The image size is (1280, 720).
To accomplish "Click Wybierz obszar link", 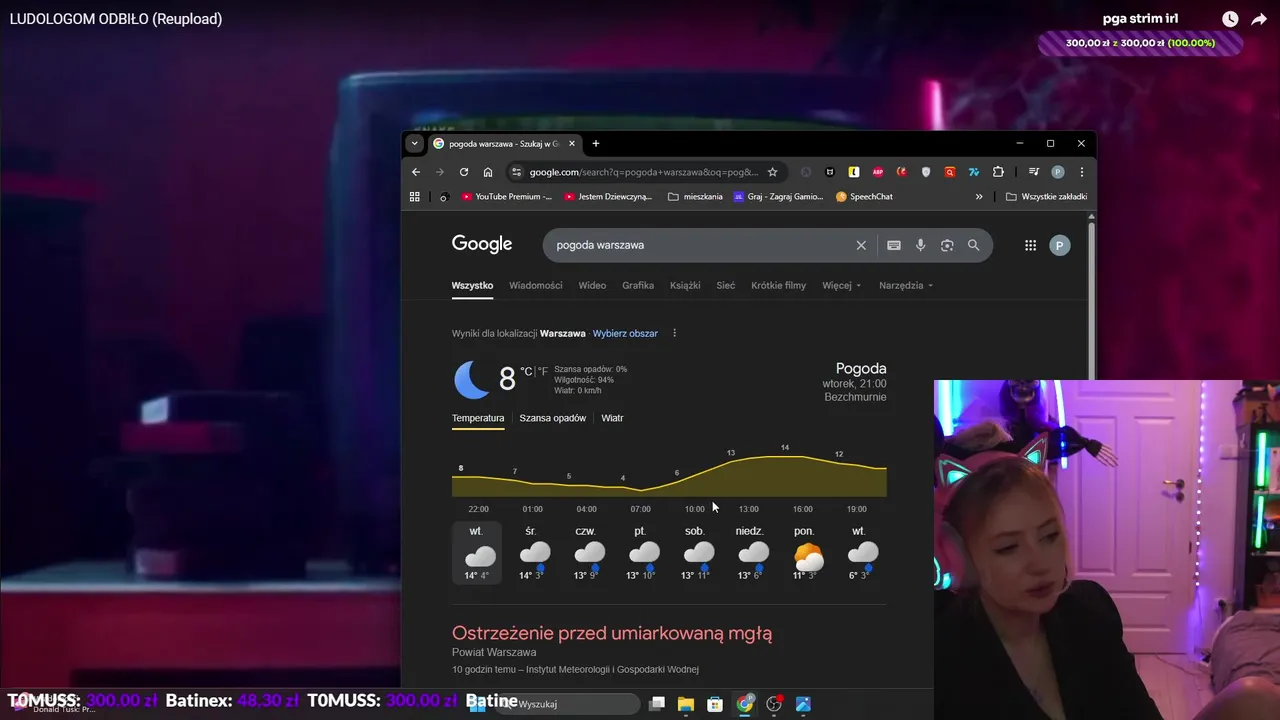I will coord(625,333).
